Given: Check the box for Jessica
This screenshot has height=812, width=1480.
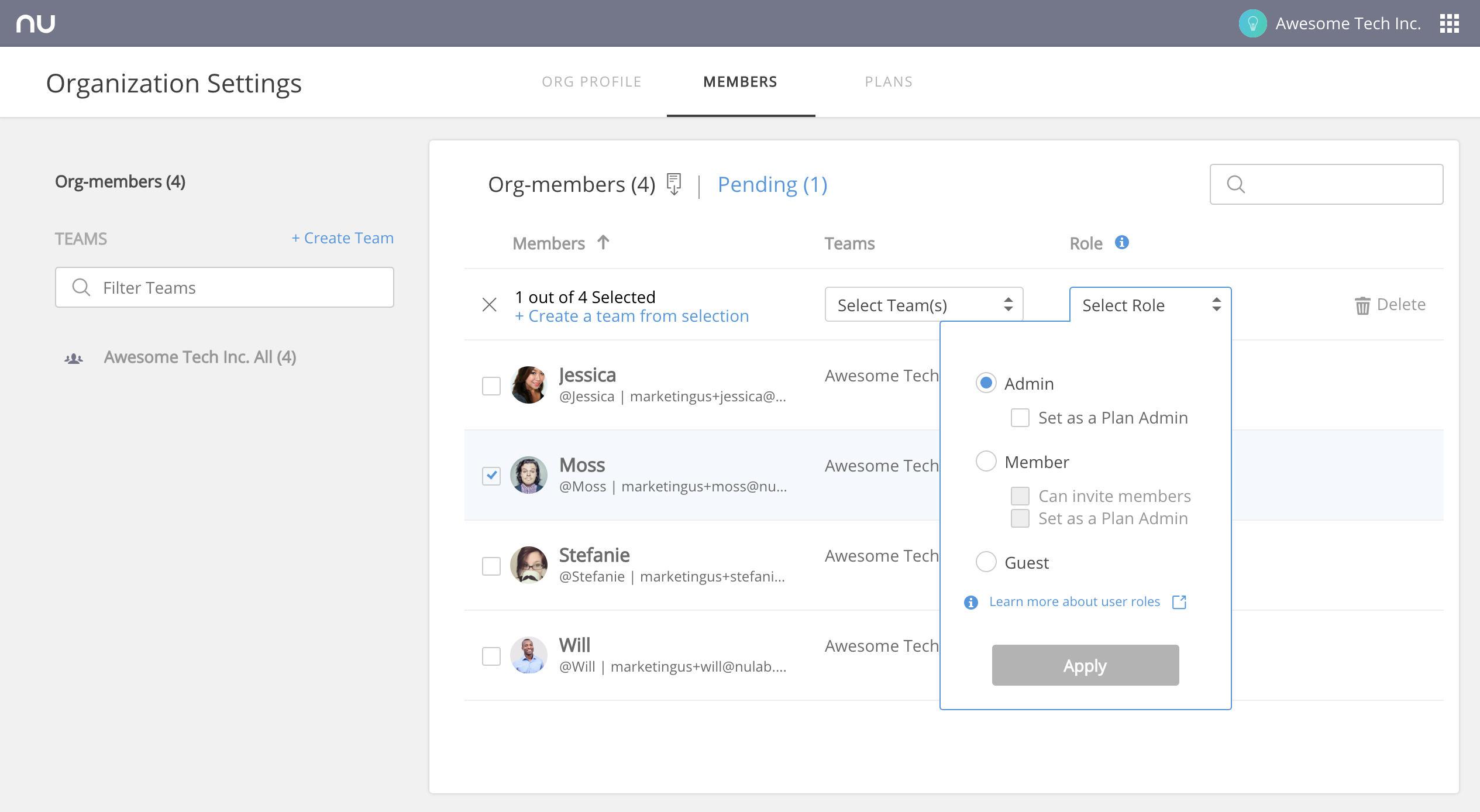Looking at the screenshot, I should pos(491,386).
